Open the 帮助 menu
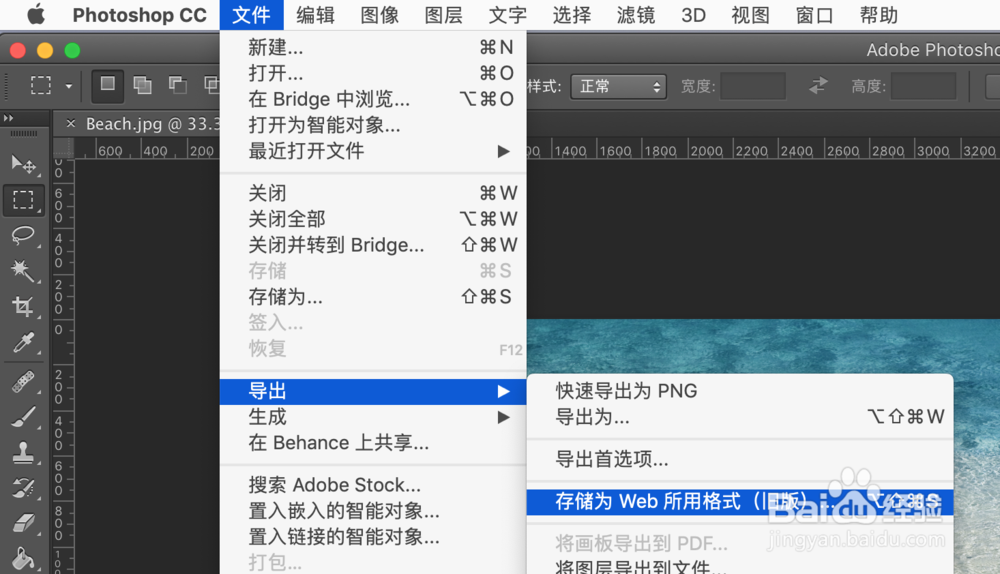This screenshot has width=1000, height=574. point(879,15)
